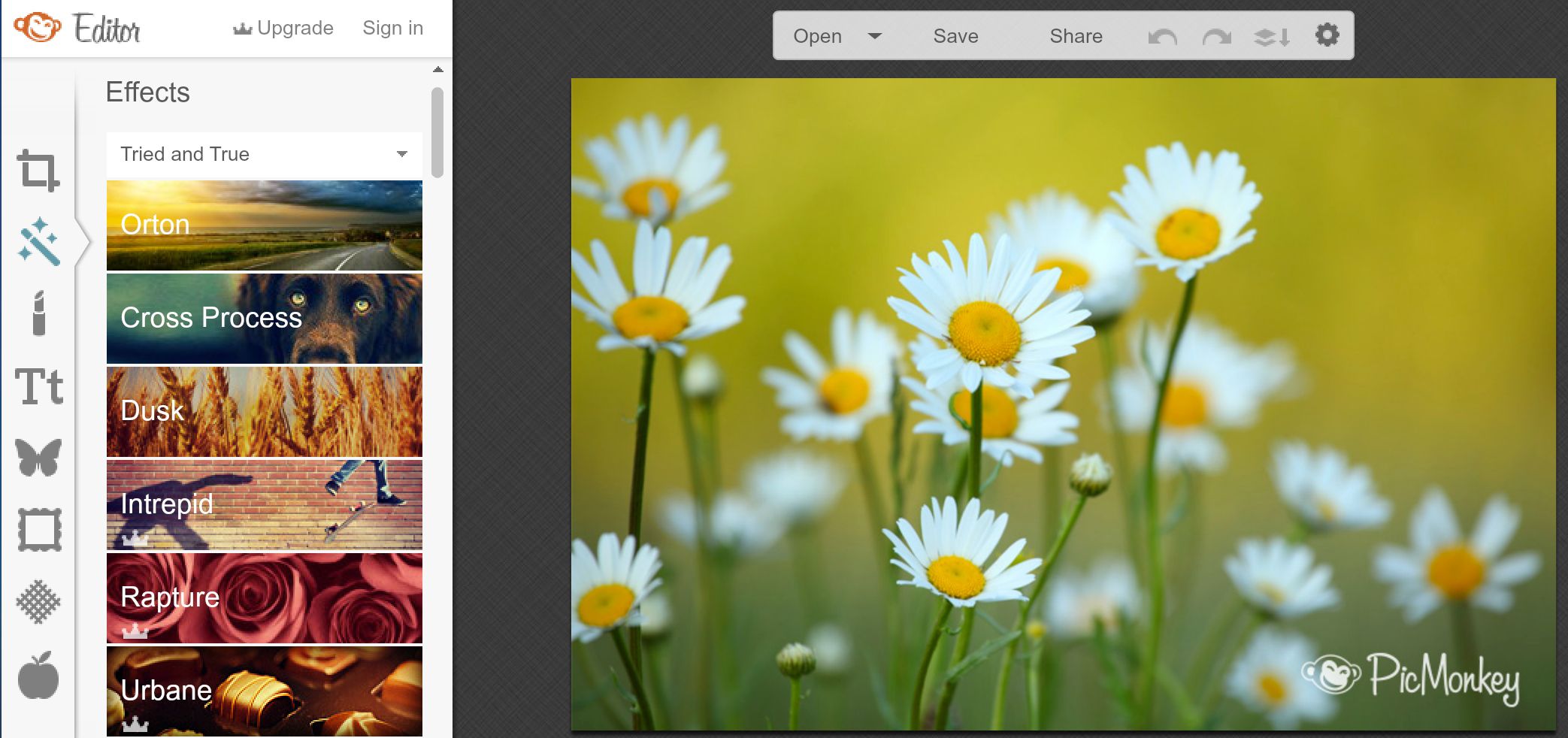Select the Crop basic edits tool

point(38,171)
